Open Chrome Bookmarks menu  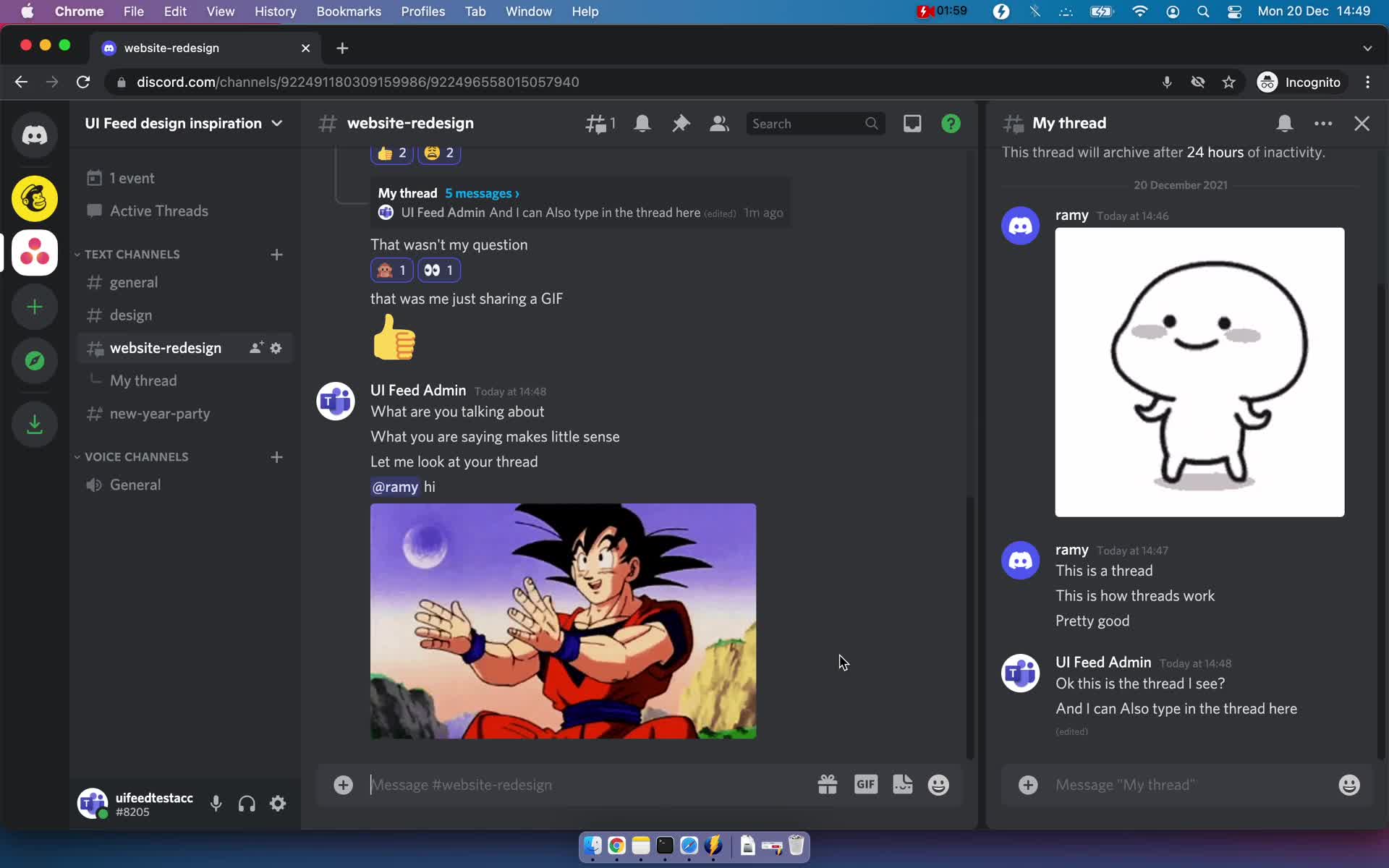click(x=349, y=12)
